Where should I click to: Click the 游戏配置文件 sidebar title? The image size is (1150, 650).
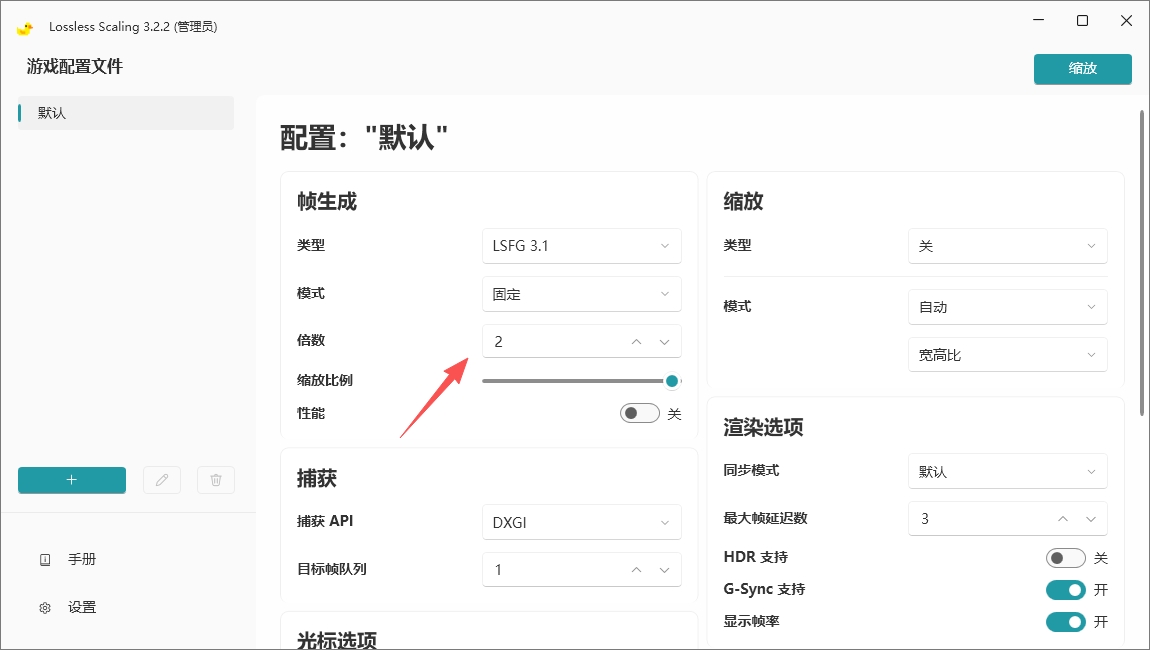coord(75,67)
